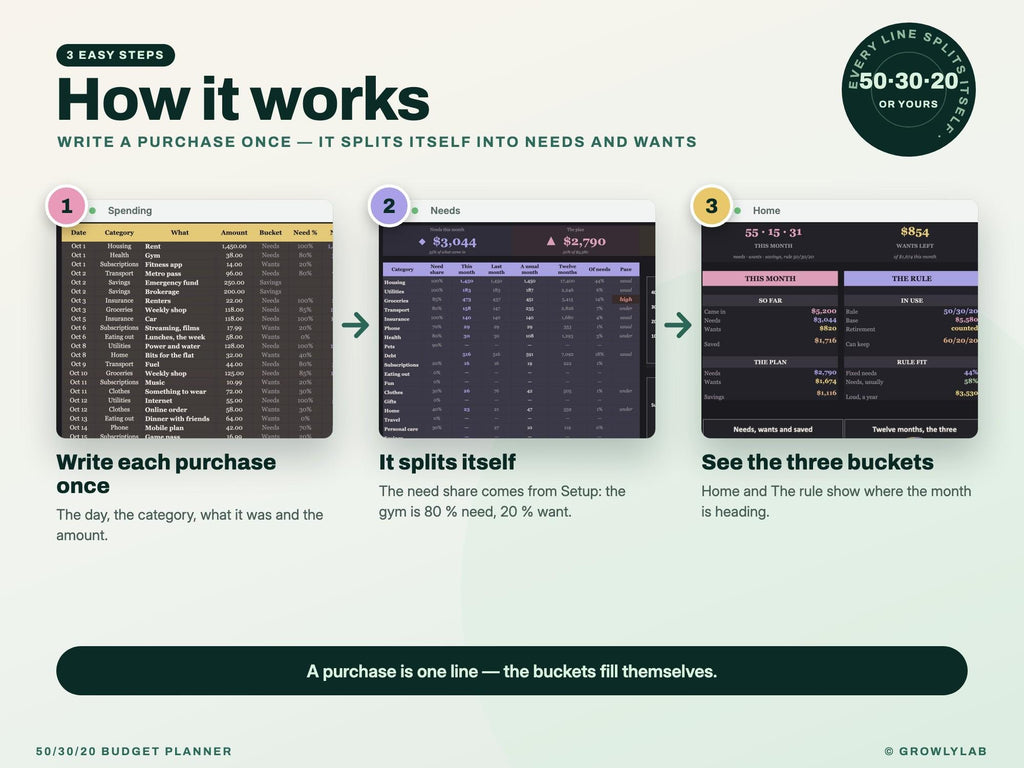The image size is (1024, 768).
Task: Click the 'Bucket' column header in Spending
Action: (x=270, y=232)
